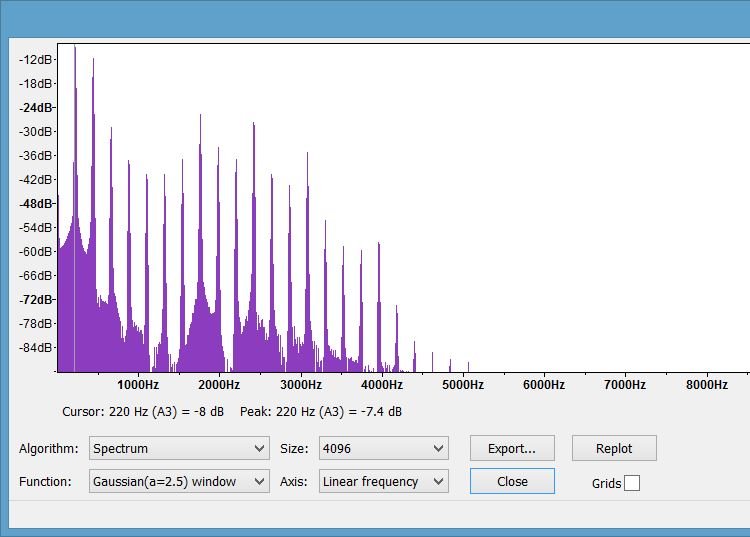This screenshot has height=537, width=750.
Task: Click the 8000Hz frequency axis label
Action: 706,385
